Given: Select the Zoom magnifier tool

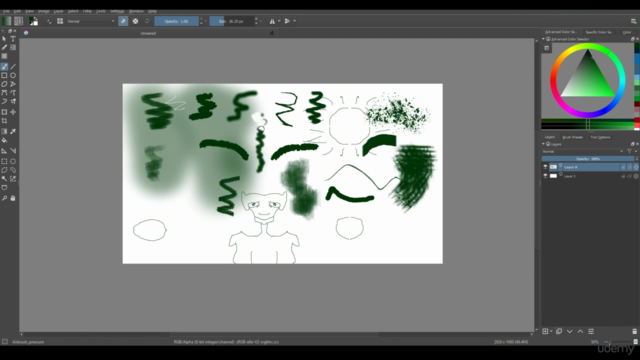Looking at the screenshot, I should point(4,198).
